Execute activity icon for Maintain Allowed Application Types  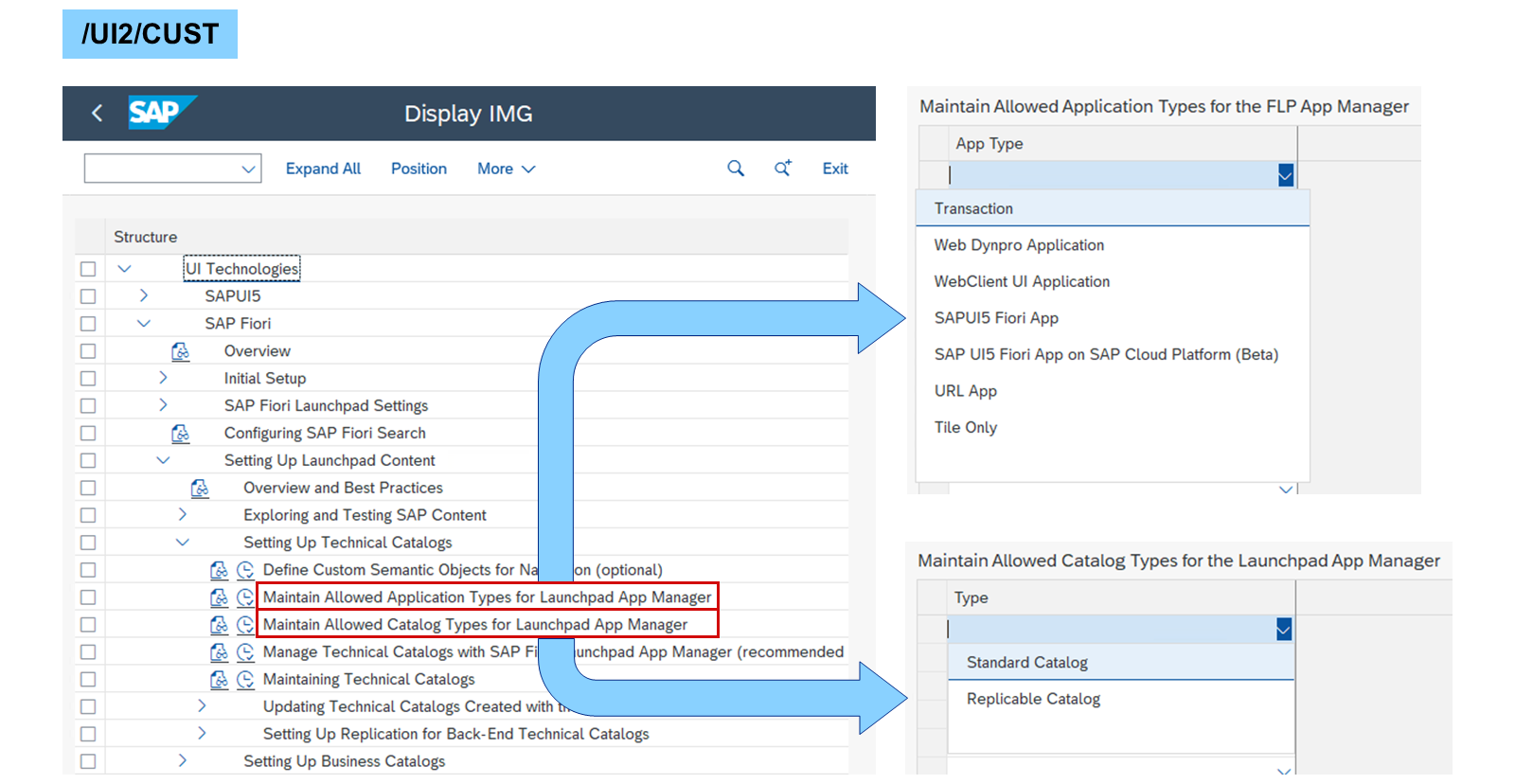tap(245, 597)
